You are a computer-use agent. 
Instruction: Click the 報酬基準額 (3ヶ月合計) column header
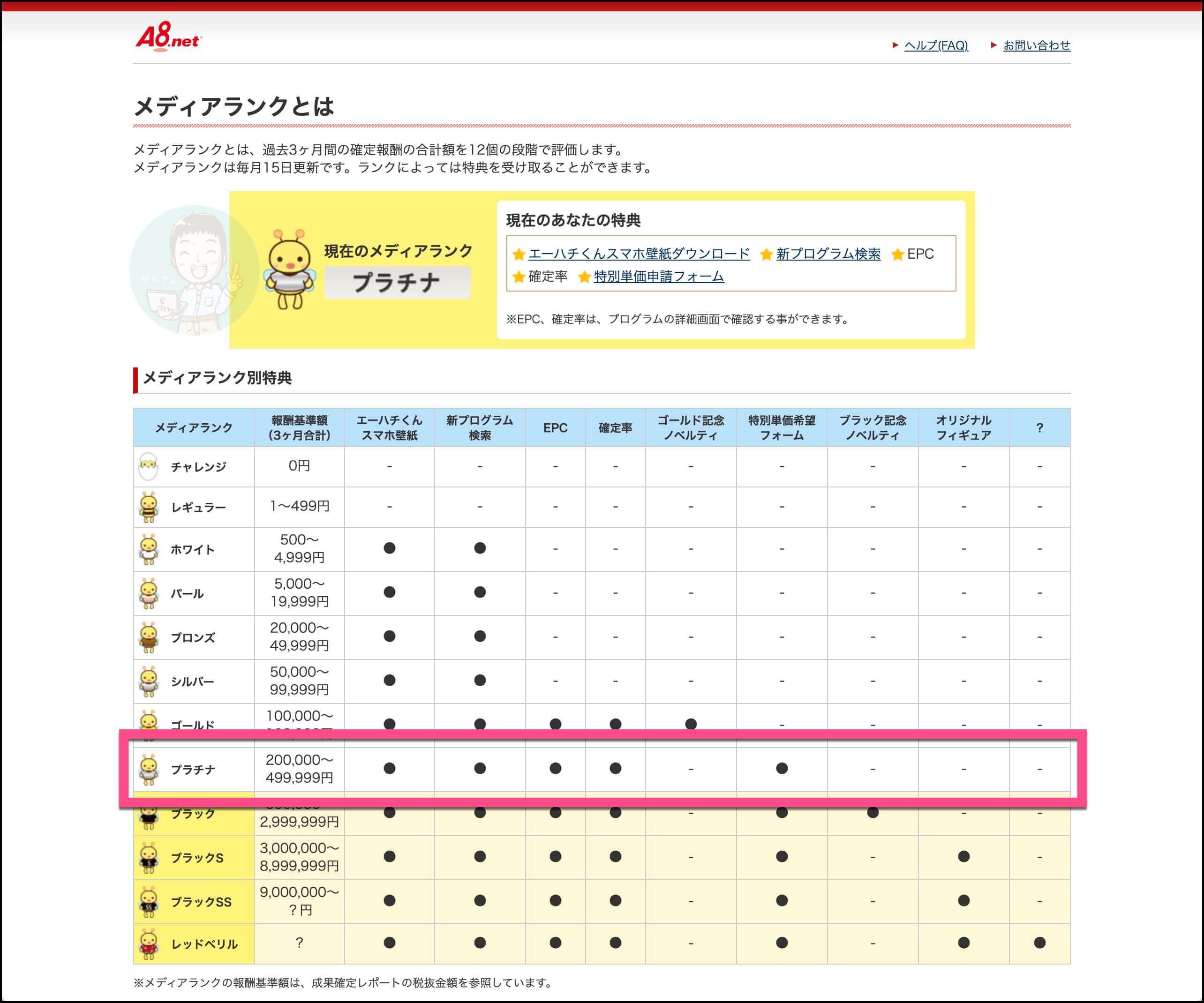coord(299,427)
